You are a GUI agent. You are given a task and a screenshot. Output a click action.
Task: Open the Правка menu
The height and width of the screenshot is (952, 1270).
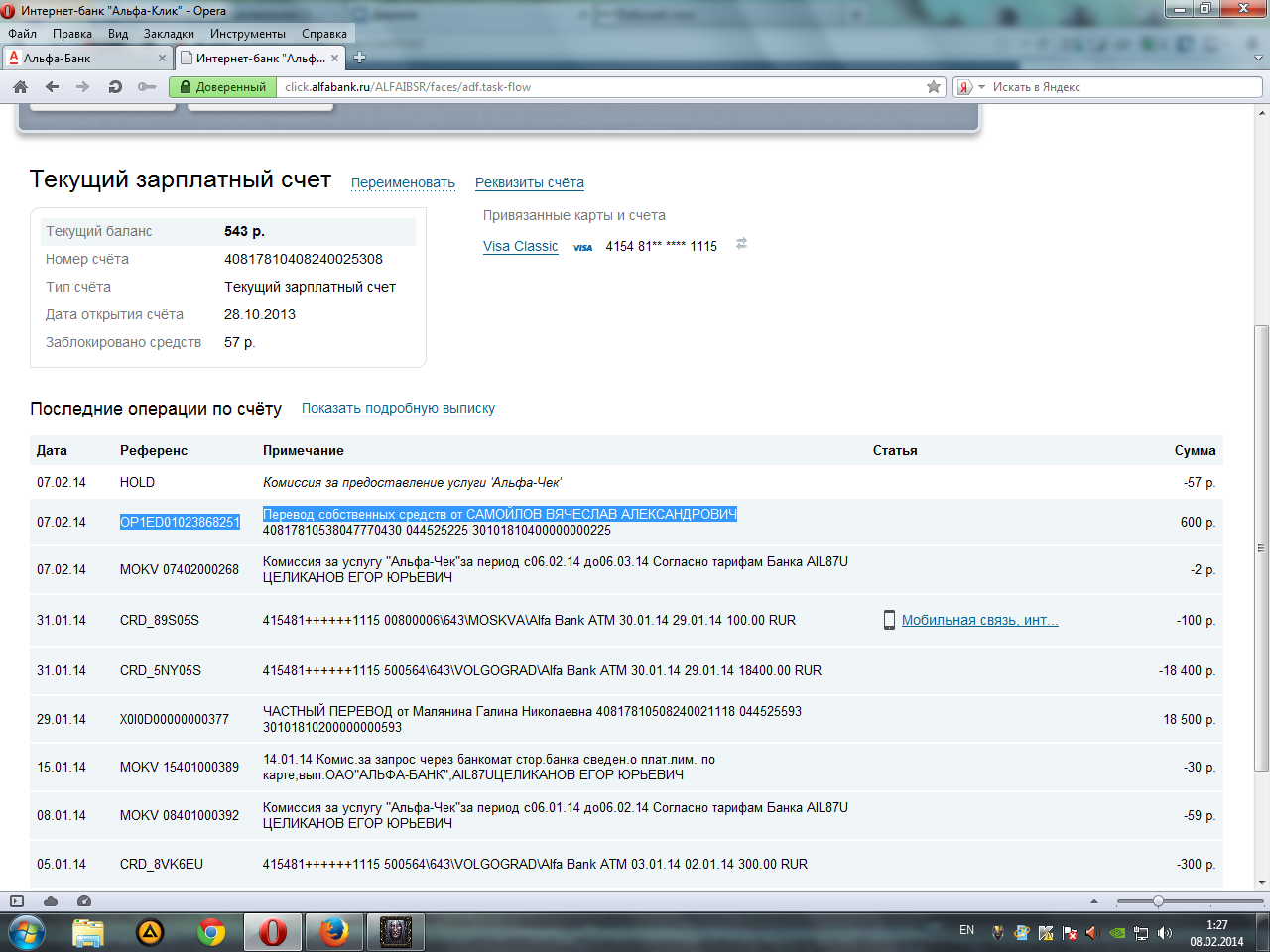[x=72, y=34]
